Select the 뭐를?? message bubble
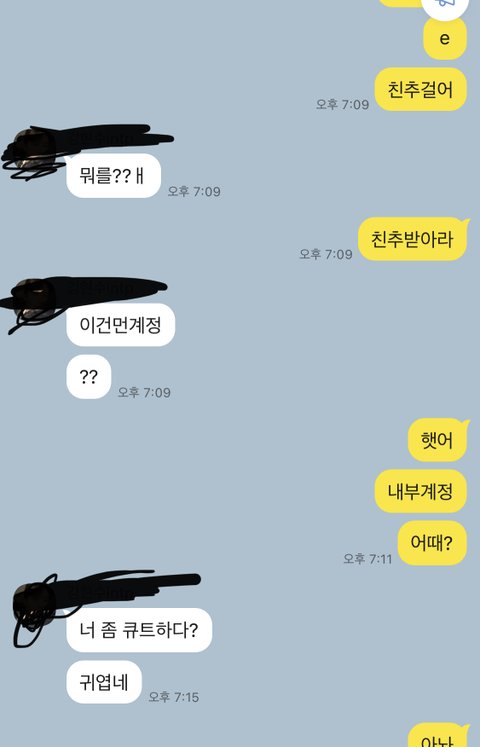Image resolution: width=480 pixels, height=747 pixels. click(113, 176)
